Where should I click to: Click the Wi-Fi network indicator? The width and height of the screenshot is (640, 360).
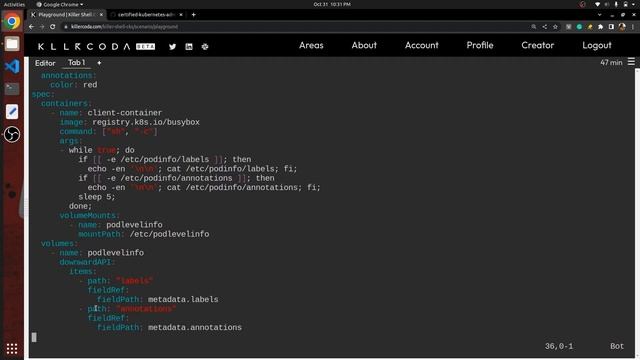pos(598,4)
